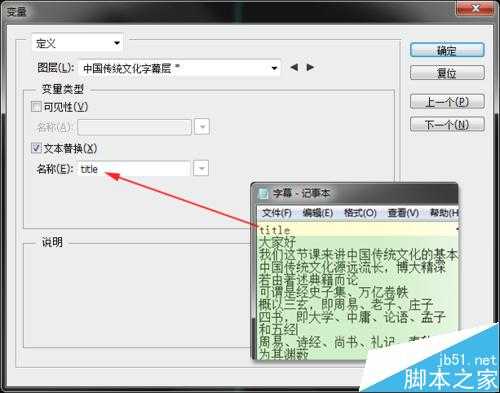
Task: Go to previous layer with 上一个(P)
Action: click(447, 102)
